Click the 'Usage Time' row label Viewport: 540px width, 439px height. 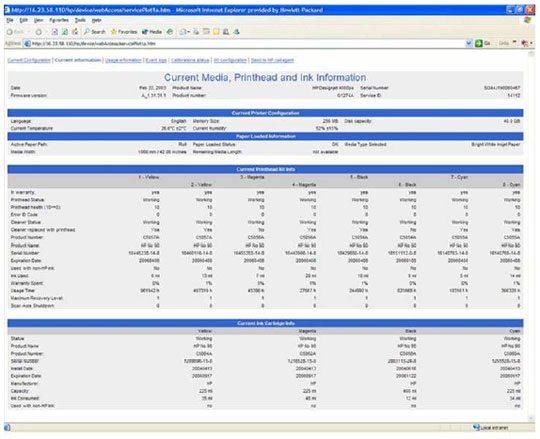(x=23, y=291)
